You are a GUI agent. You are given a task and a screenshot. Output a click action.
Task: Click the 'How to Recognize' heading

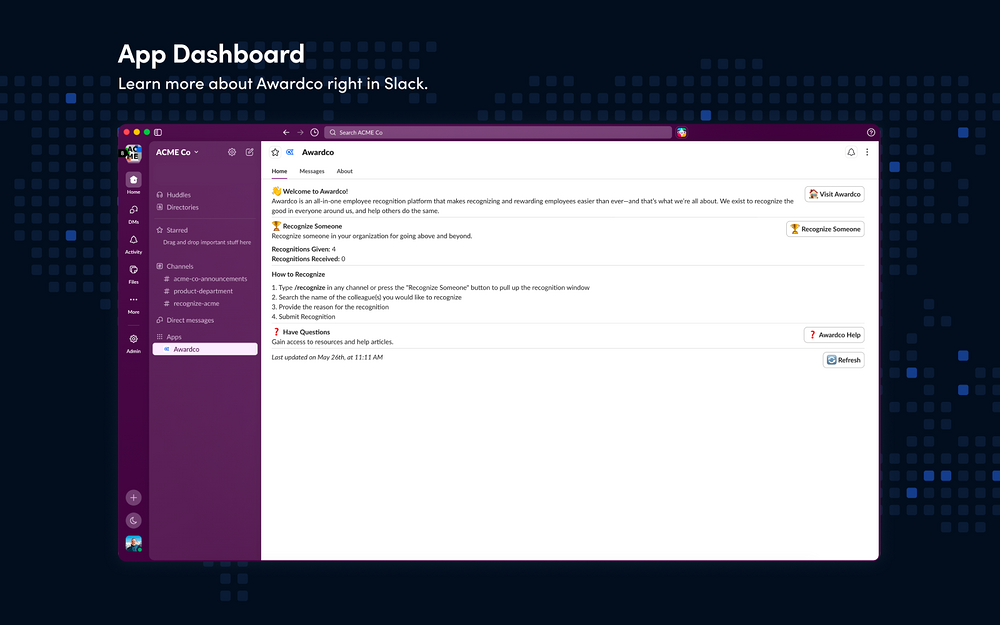point(298,274)
